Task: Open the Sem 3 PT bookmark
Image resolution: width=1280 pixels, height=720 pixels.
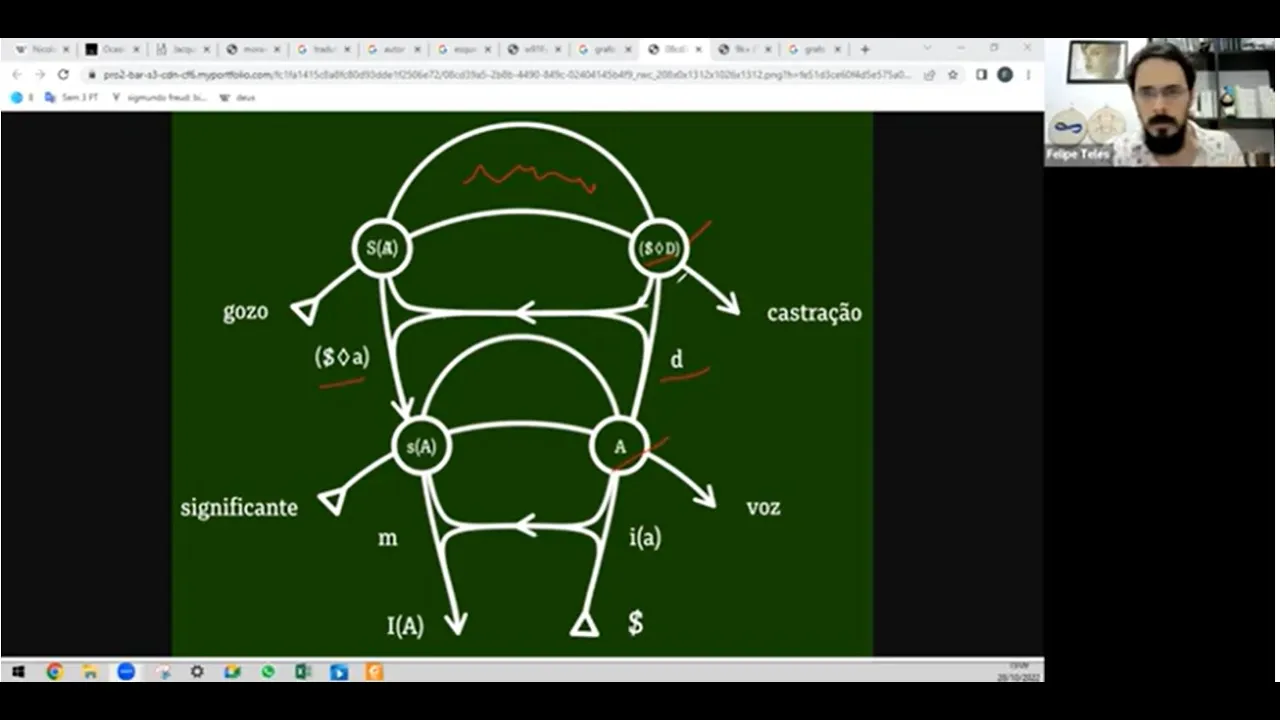Action: [x=71, y=98]
